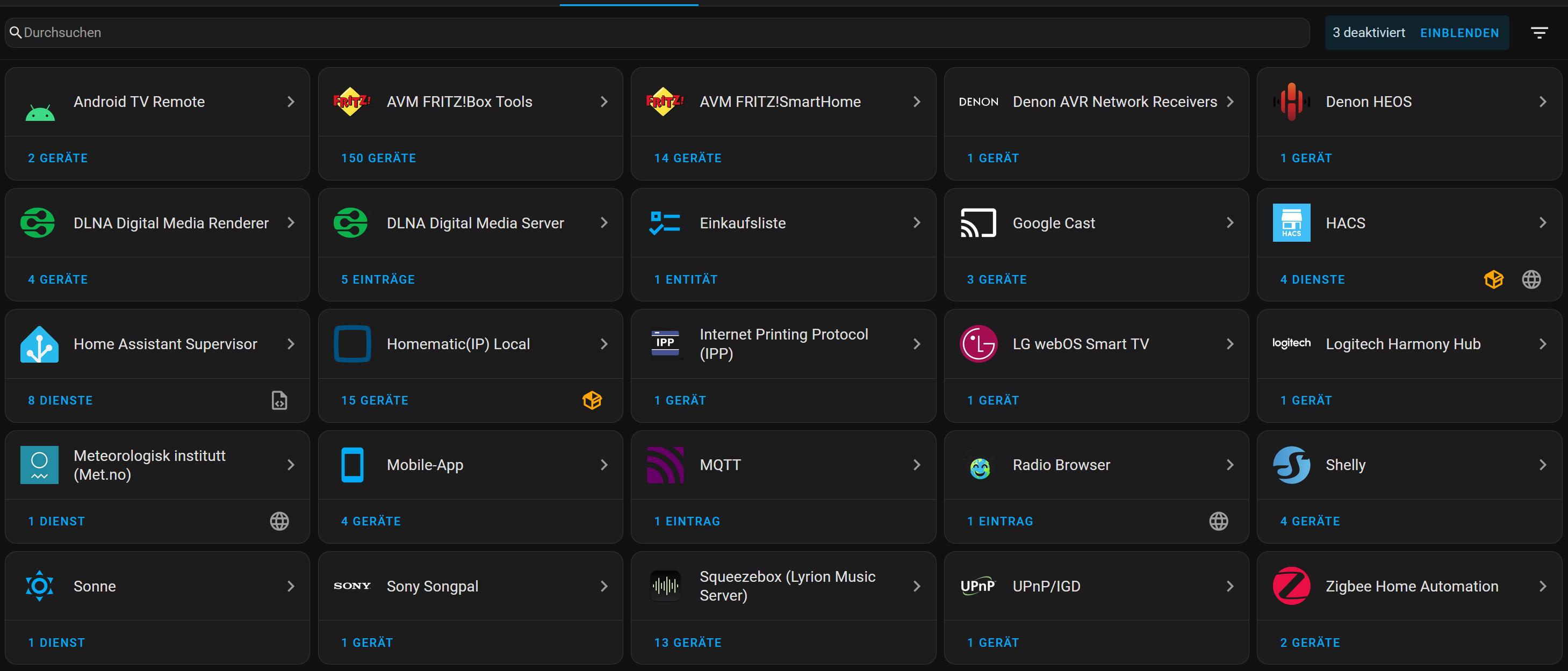Open the 150 GERÄTE link

[x=378, y=158]
